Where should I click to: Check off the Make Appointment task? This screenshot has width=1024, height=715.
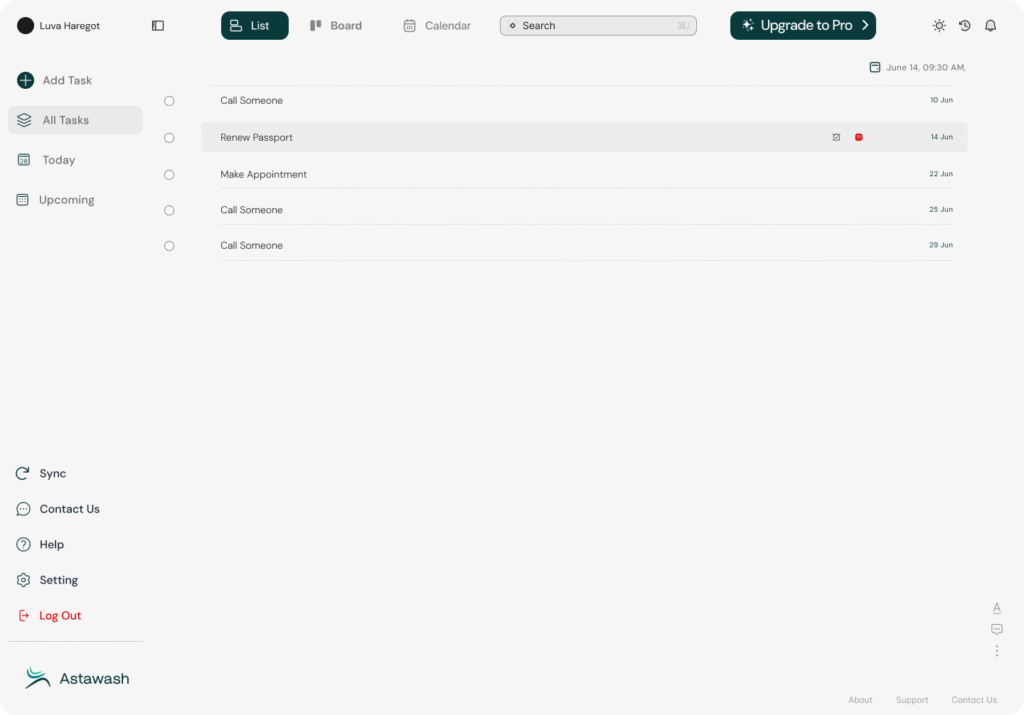click(x=169, y=175)
